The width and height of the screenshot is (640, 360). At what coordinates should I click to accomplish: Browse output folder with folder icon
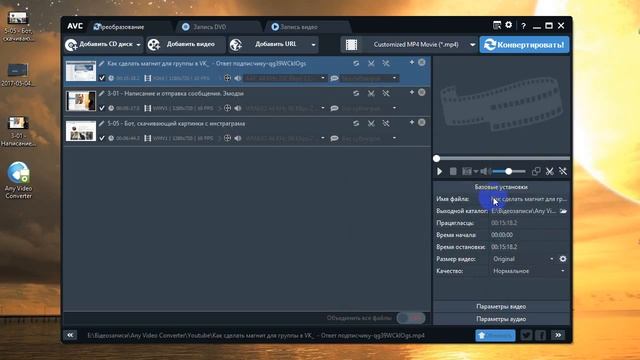click(563, 211)
